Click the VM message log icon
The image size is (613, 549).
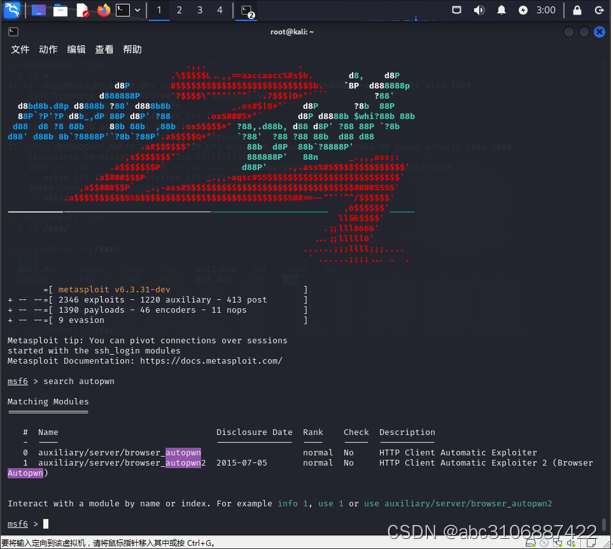591,543
